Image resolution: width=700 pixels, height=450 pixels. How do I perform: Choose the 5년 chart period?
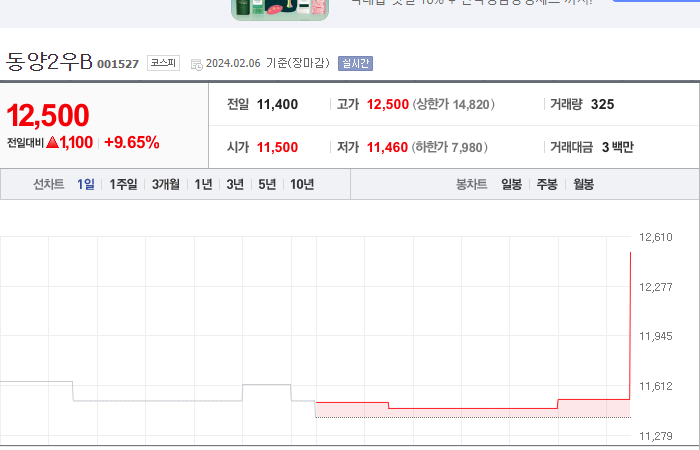[x=267, y=184]
